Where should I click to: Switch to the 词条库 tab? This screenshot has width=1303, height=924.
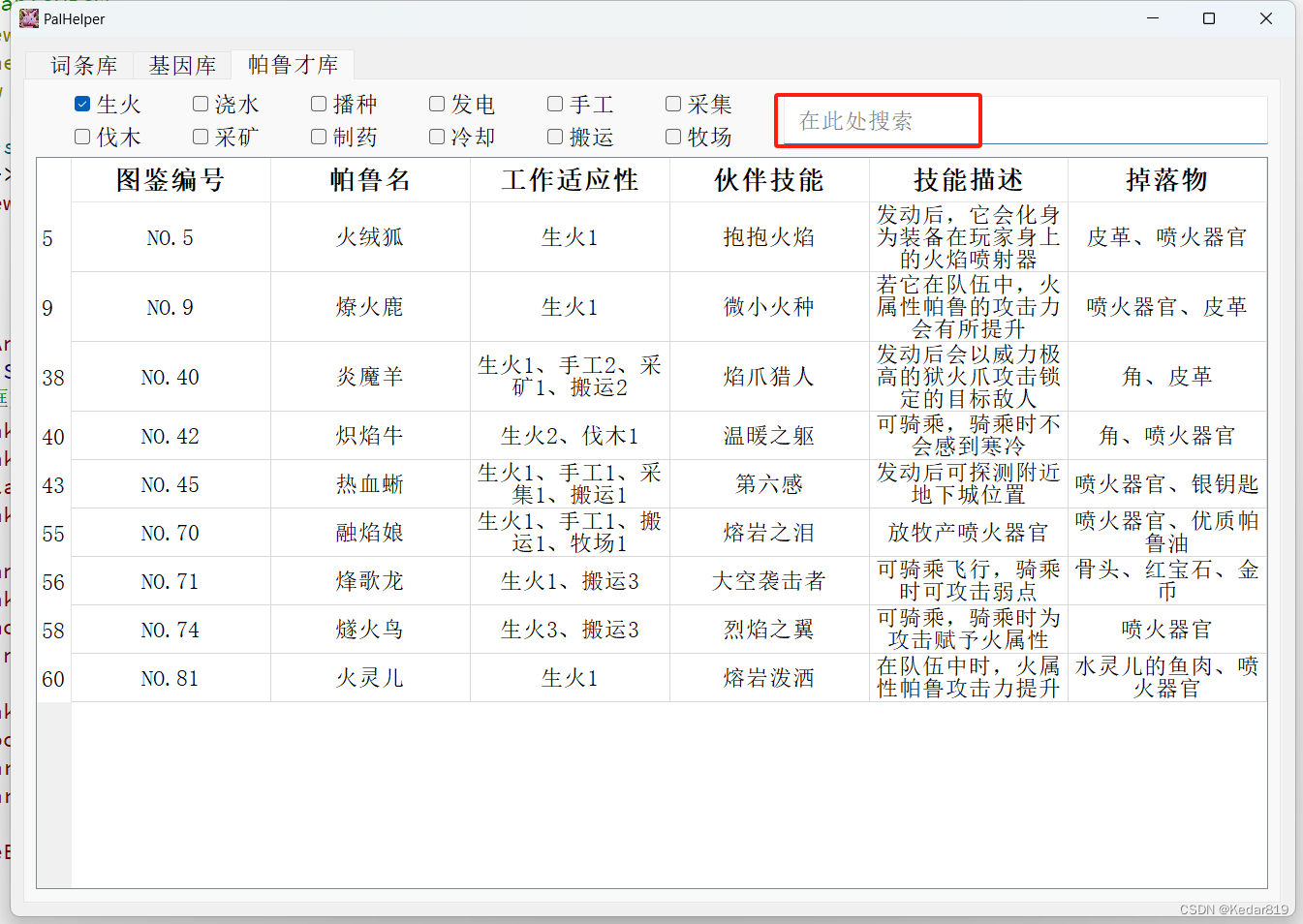84,65
